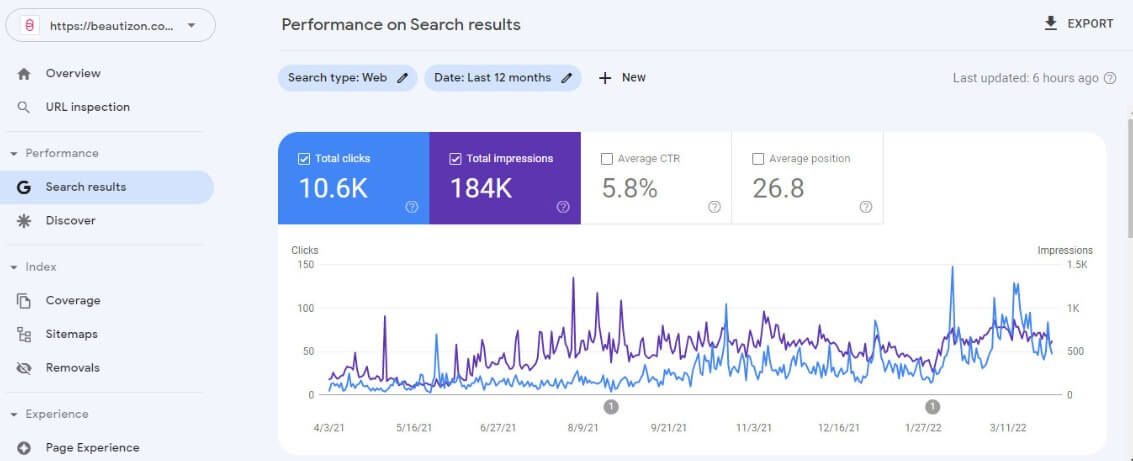Open the Discover report
Screen dimensions: 1133x461
(x=70, y=221)
